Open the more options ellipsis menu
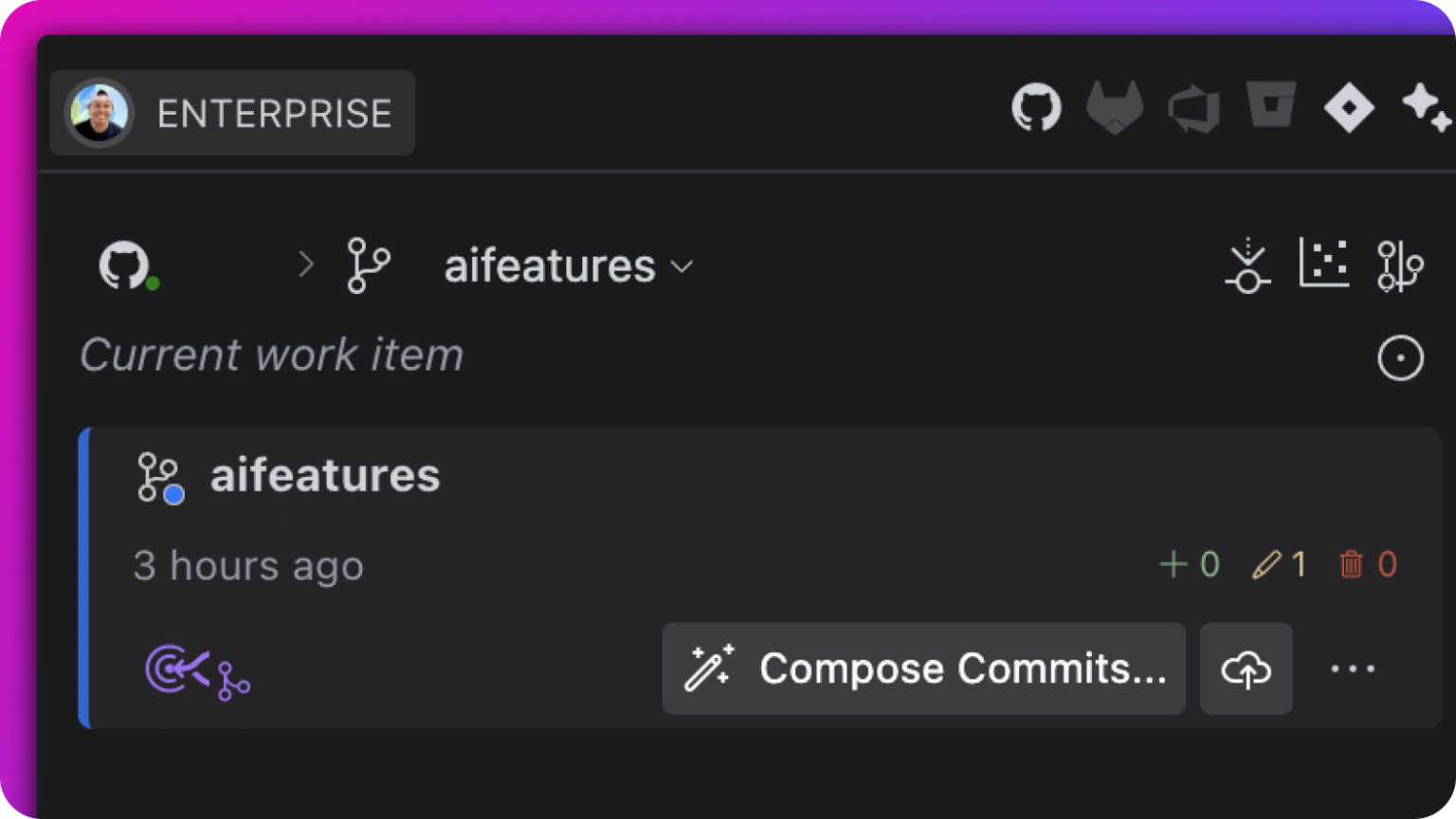 click(1353, 669)
